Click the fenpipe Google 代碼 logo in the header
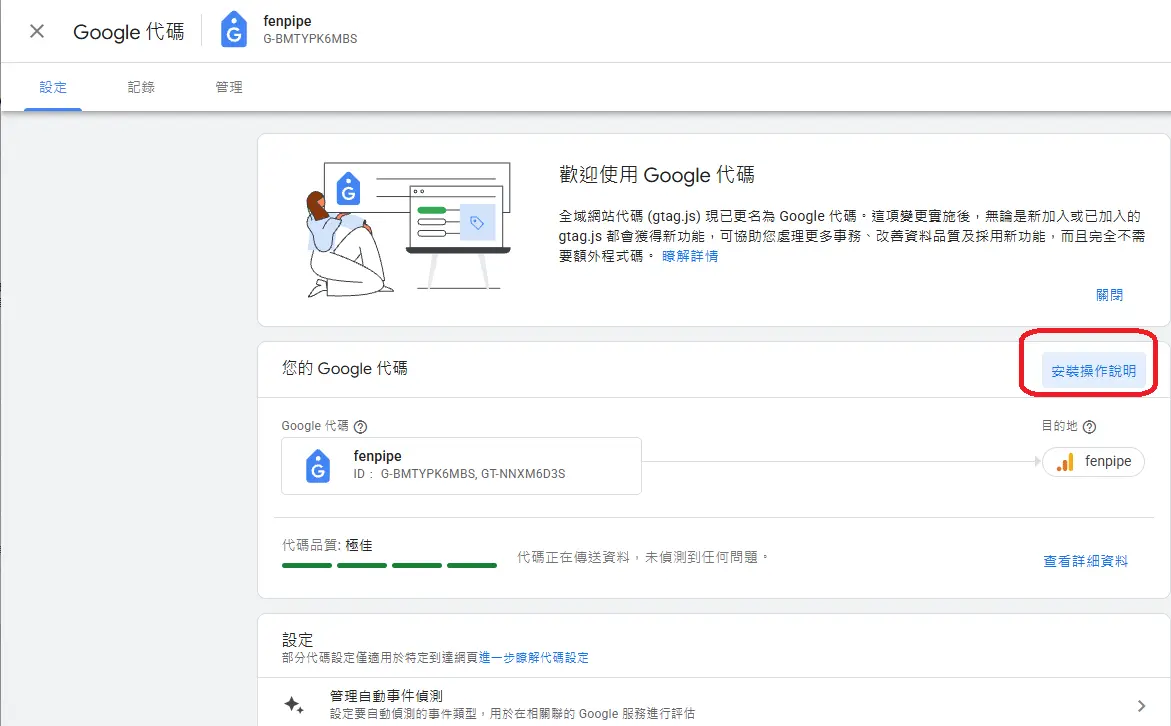Viewport: 1171px width, 726px height. (x=233, y=30)
